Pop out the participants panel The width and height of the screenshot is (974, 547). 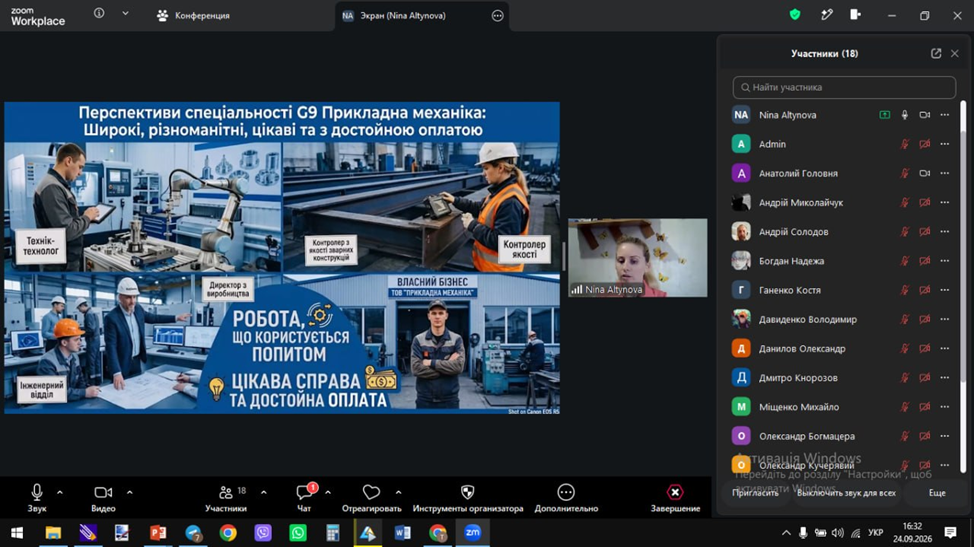point(936,53)
